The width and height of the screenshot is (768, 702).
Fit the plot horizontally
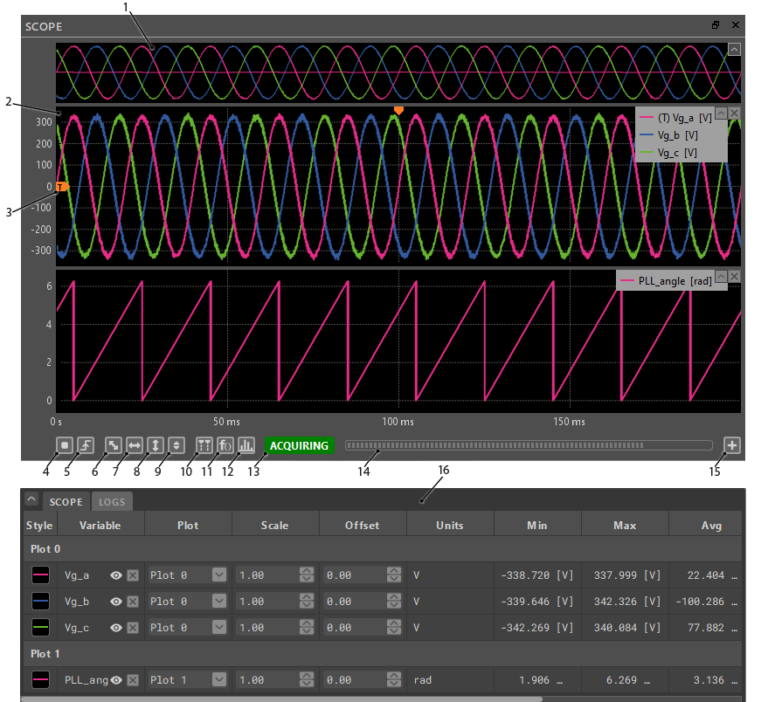click(x=134, y=445)
